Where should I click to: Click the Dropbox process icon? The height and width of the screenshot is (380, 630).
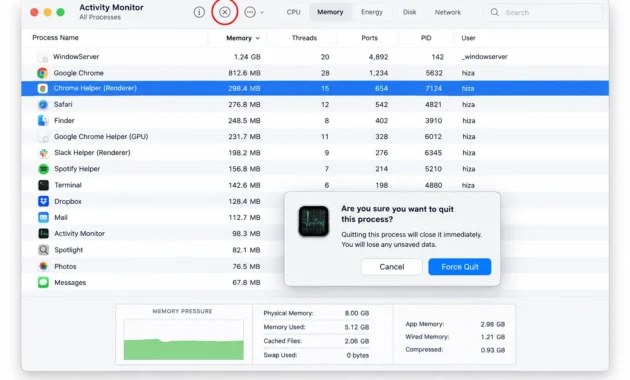pos(43,201)
